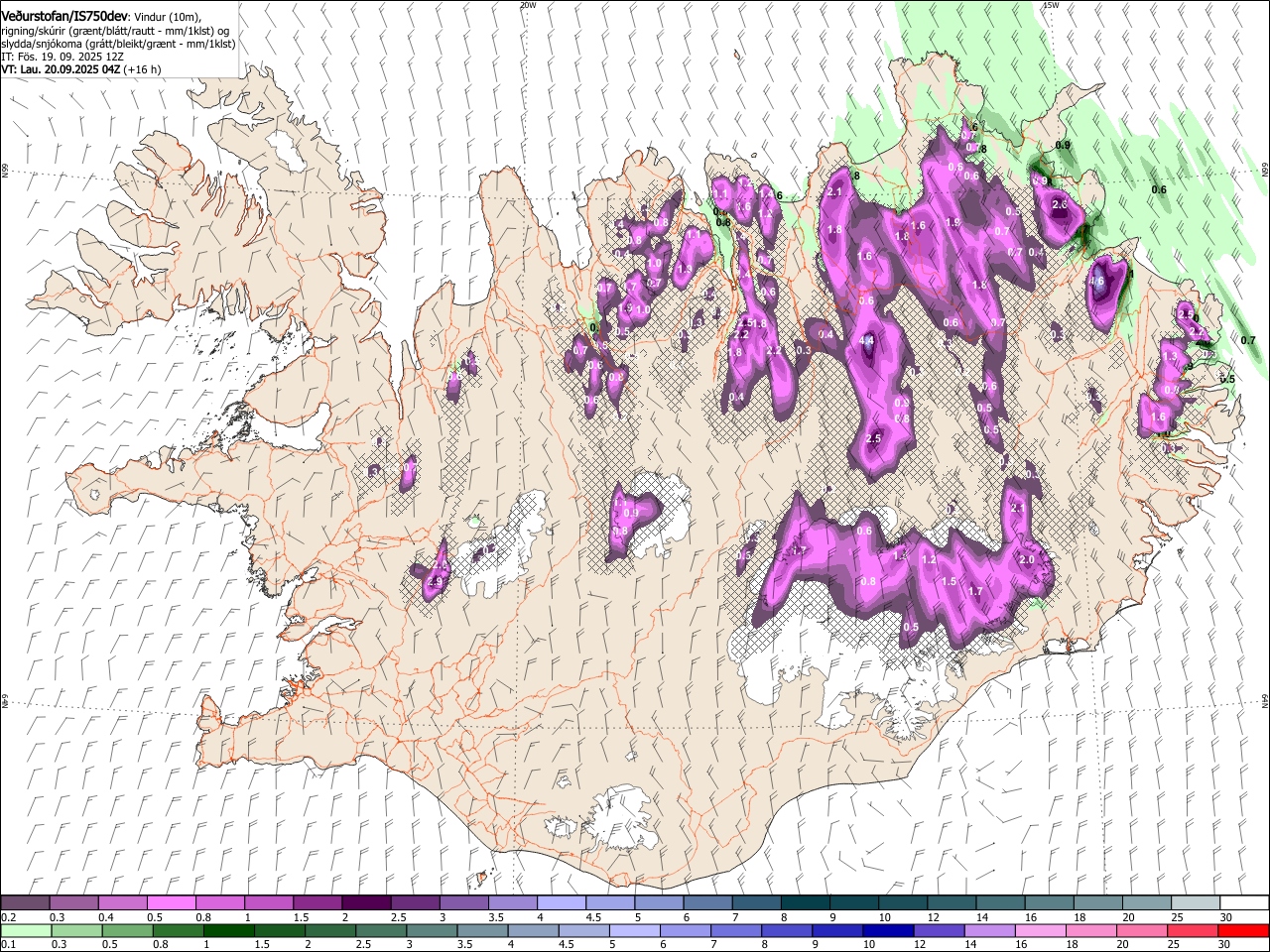Image resolution: width=1270 pixels, height=952 pixels.
Task: Click the "Veðurstofan/IS750dev" title text
Action: pyautogui.click(x=64, y=17)
